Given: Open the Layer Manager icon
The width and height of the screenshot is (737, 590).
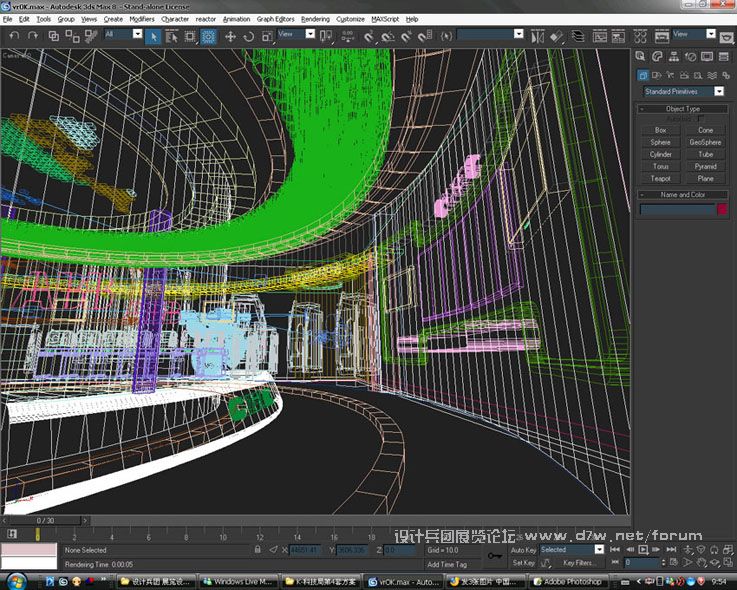Looking at the screenshot, I should coord(577,36).
